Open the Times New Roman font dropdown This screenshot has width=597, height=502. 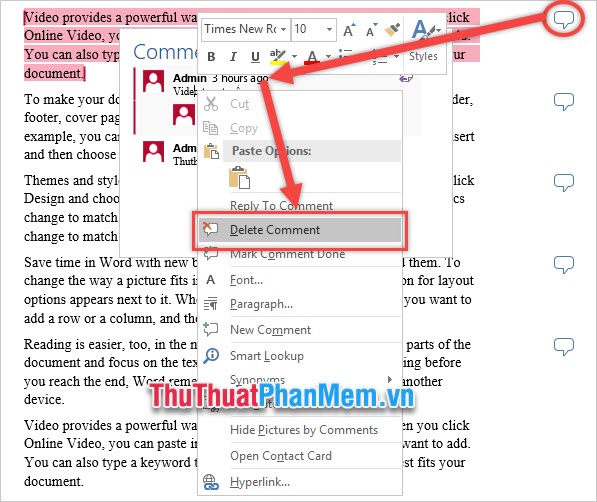pyautogui.click(x=284, y=29)
